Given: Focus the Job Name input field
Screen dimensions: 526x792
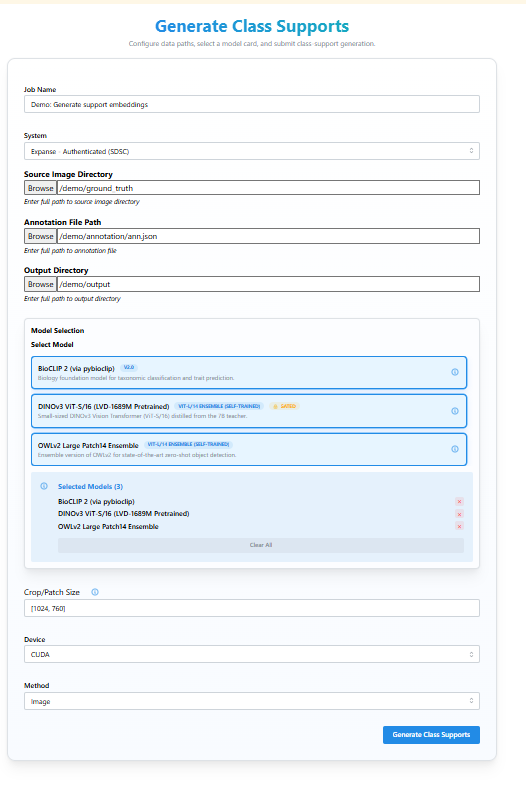Looking at the screenshot, I should click(x=252, y=105).
